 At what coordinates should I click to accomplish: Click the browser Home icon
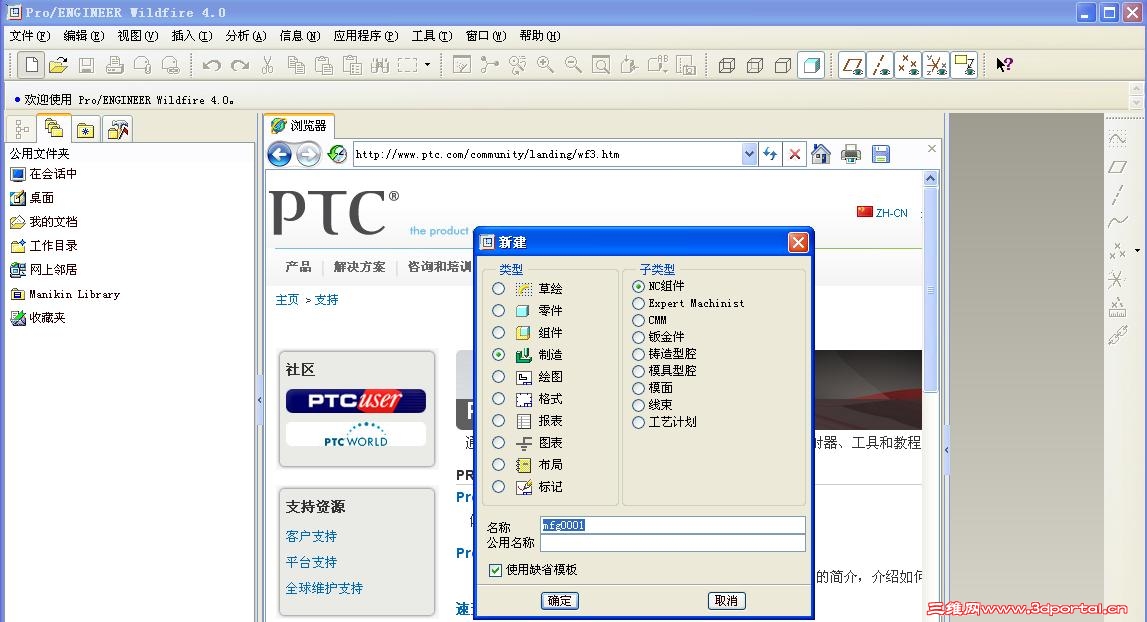point(821,154)
